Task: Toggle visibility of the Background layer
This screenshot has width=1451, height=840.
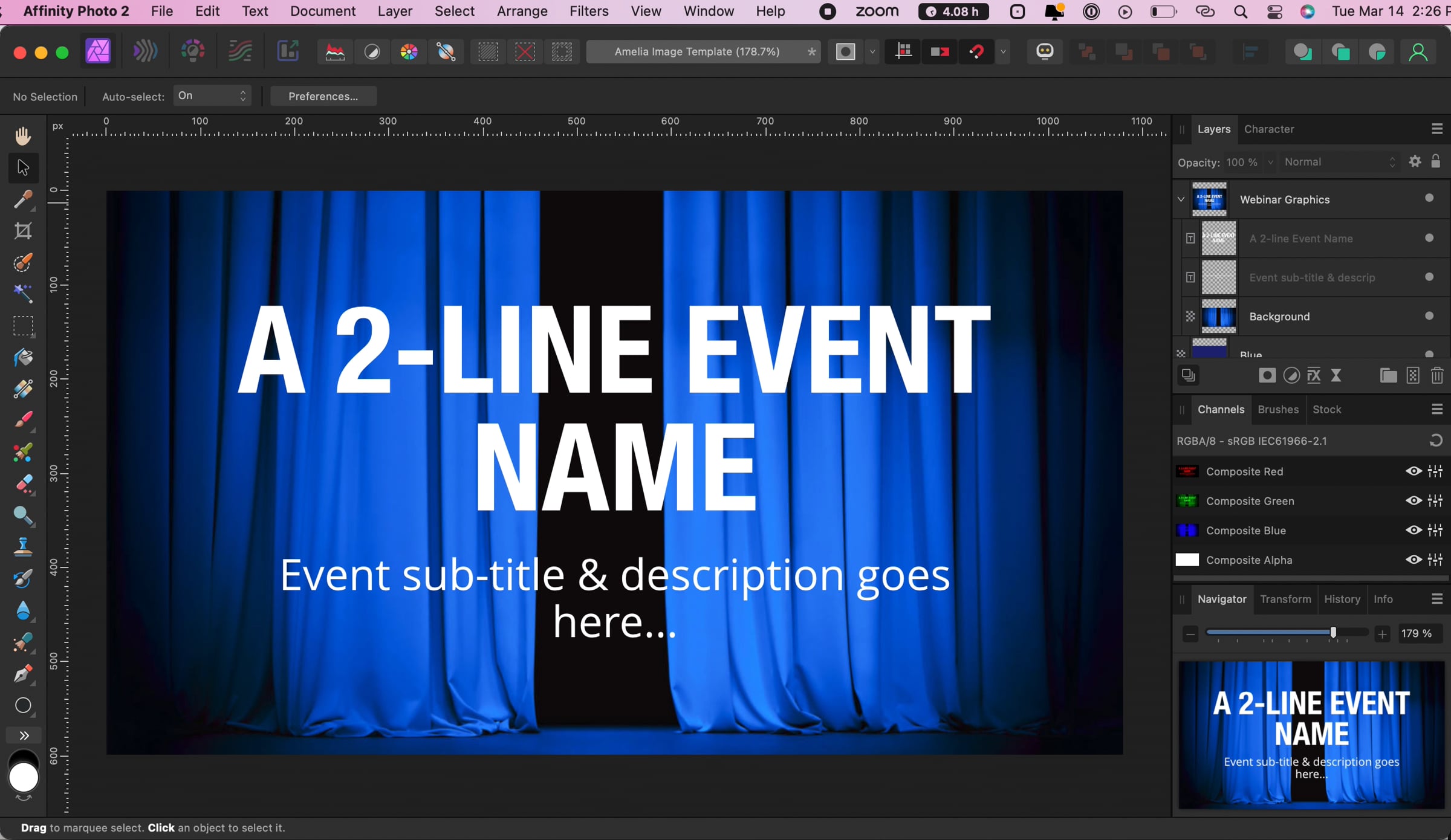Action: (x=1429, y=316)
